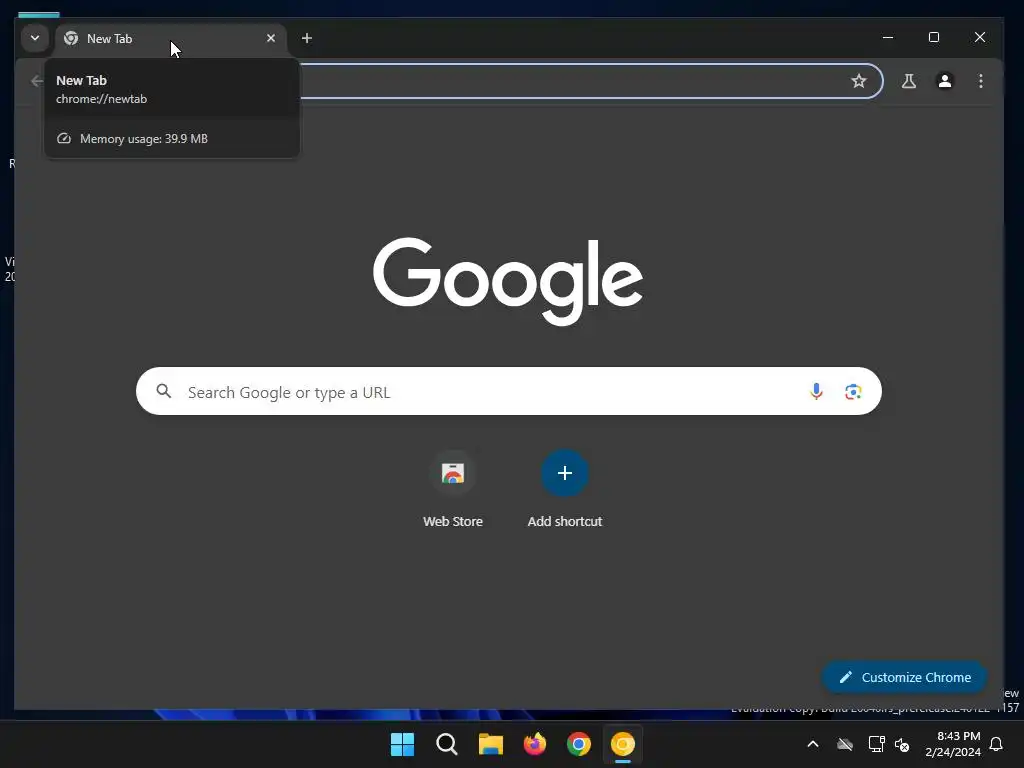
Task: Open a new tab with plus button
Action: click(307, 38)
